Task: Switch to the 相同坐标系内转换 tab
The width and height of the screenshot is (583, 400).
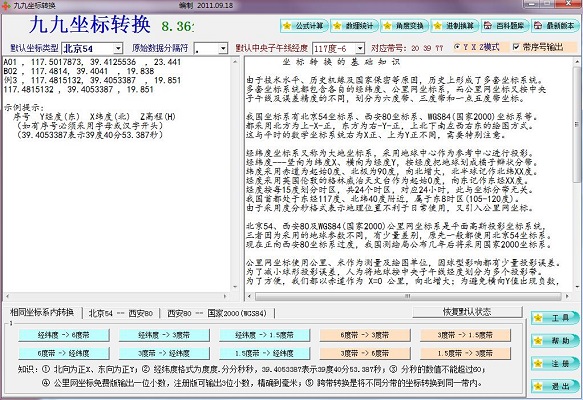Action: 42,312
